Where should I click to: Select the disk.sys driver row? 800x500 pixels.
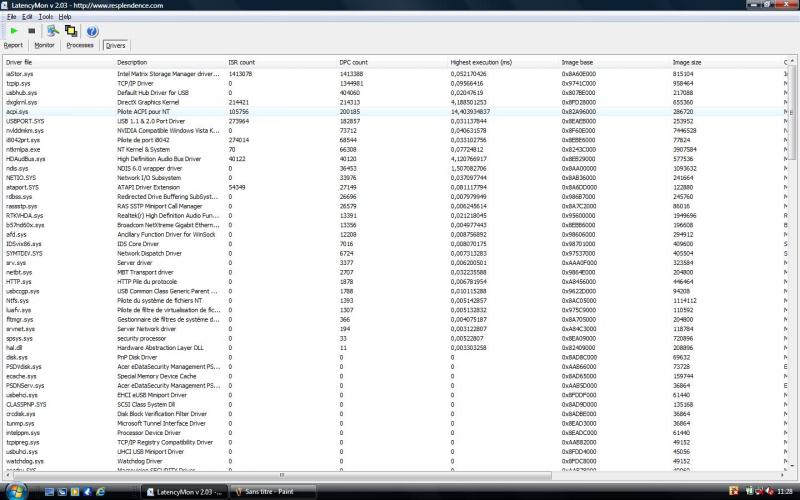(x=395, y=357)
